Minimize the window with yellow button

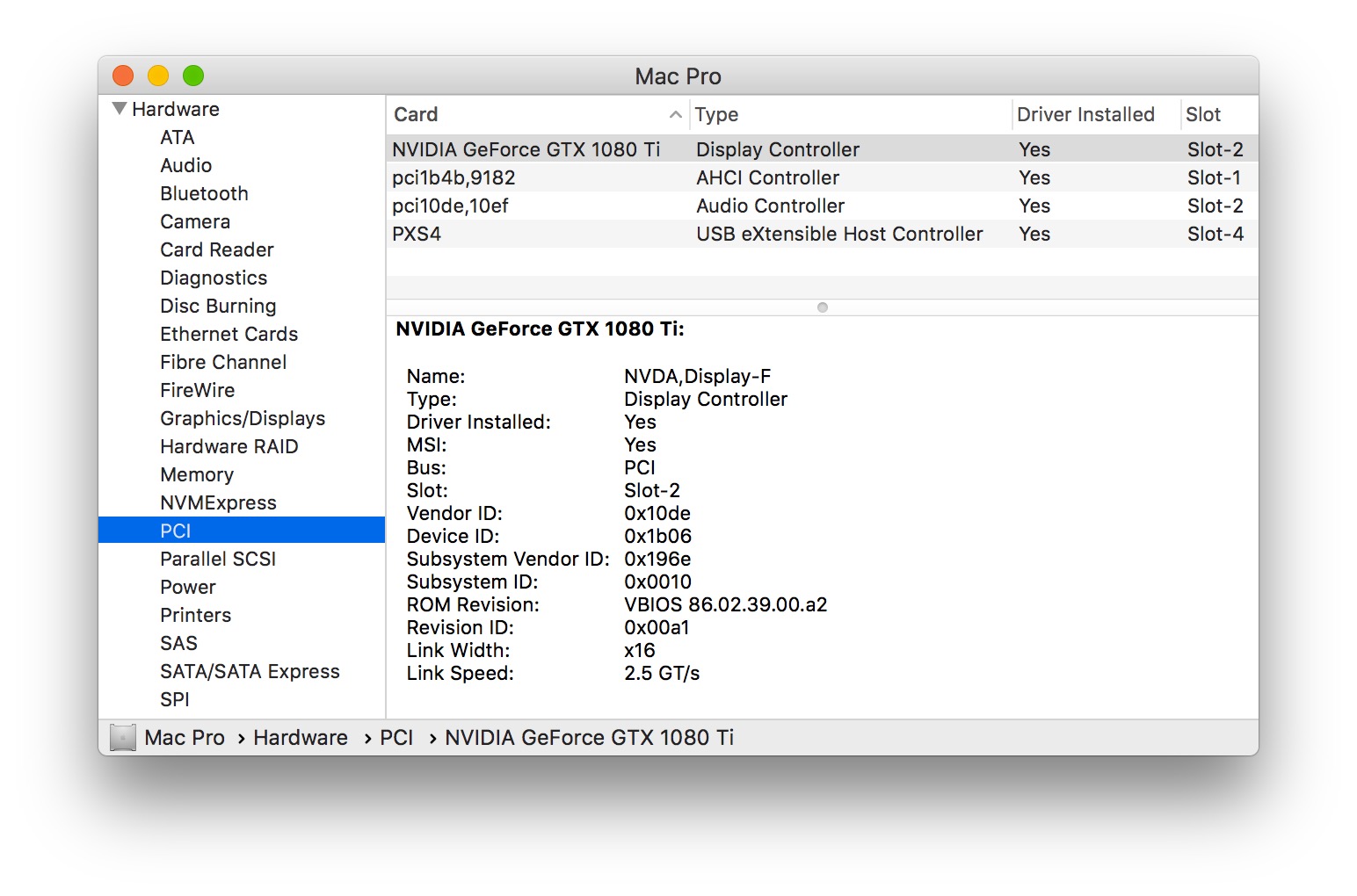158,76
